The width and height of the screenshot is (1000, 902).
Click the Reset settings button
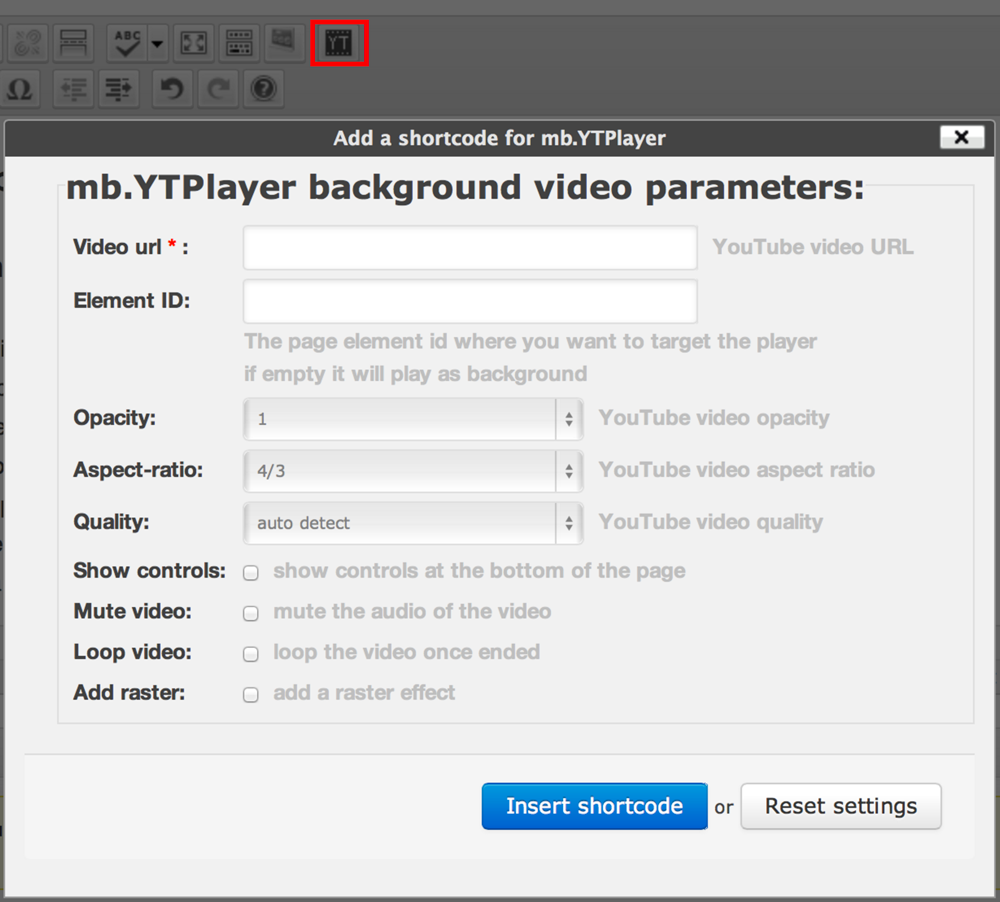point(840,806)
